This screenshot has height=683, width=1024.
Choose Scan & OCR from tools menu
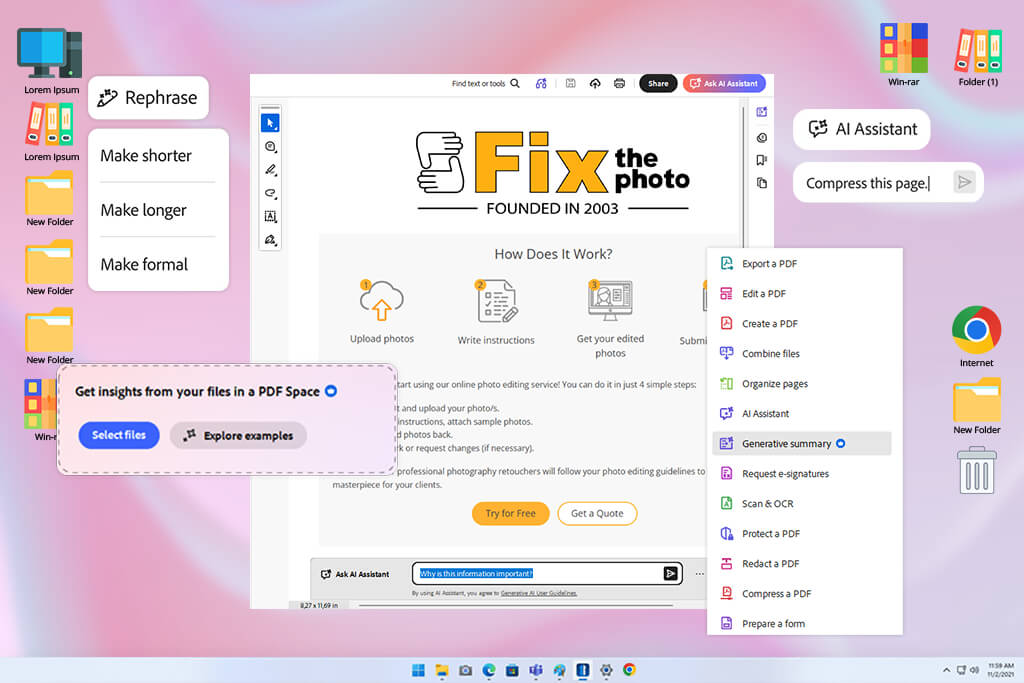800,504
